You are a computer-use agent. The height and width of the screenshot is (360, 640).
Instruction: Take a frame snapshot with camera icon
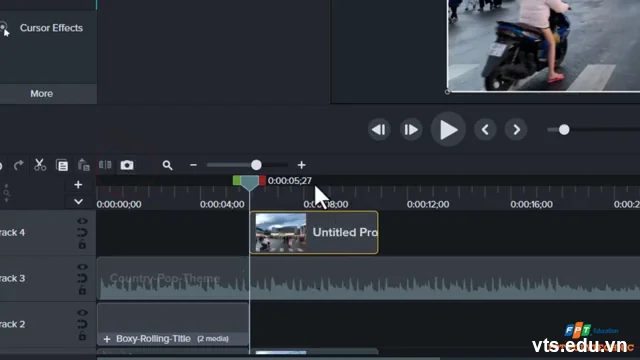point(127,165)
